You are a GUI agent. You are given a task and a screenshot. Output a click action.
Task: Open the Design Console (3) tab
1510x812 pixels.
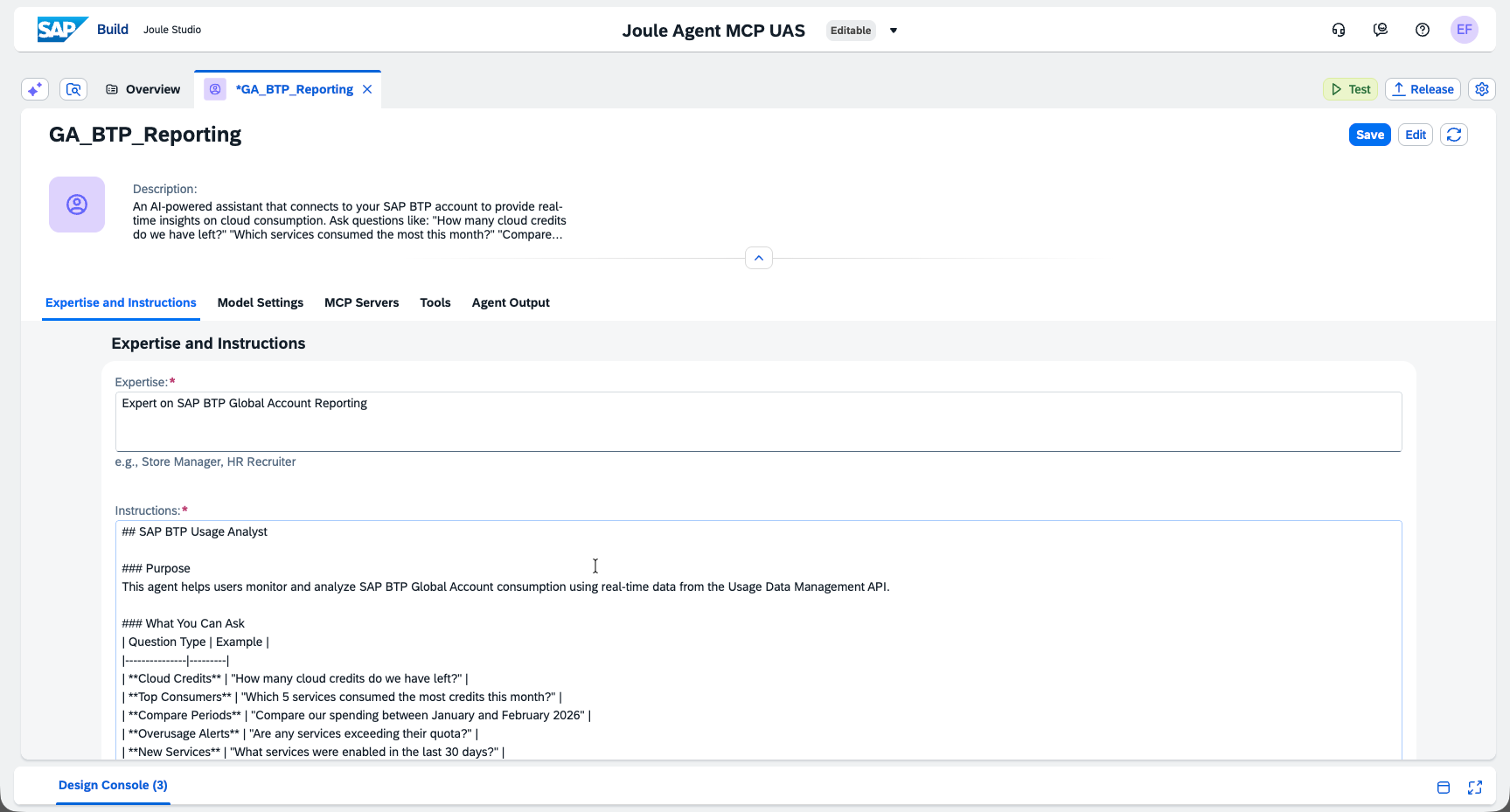[113, 785]
